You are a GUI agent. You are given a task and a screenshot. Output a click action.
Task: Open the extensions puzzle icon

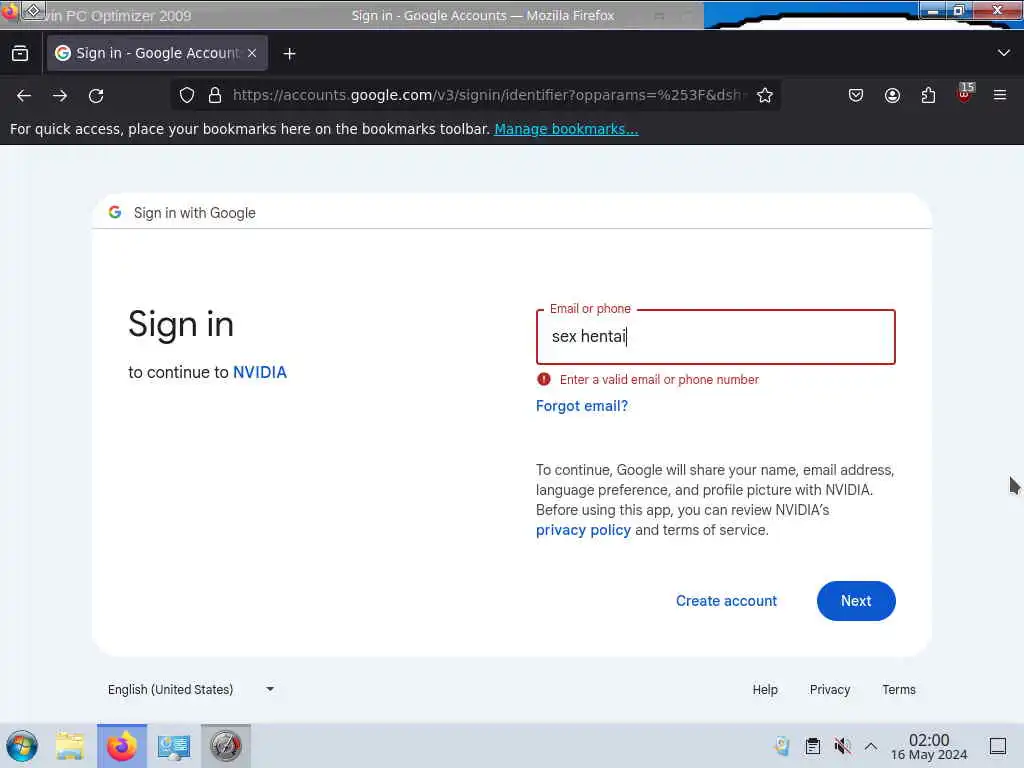(x=928, y=95)
